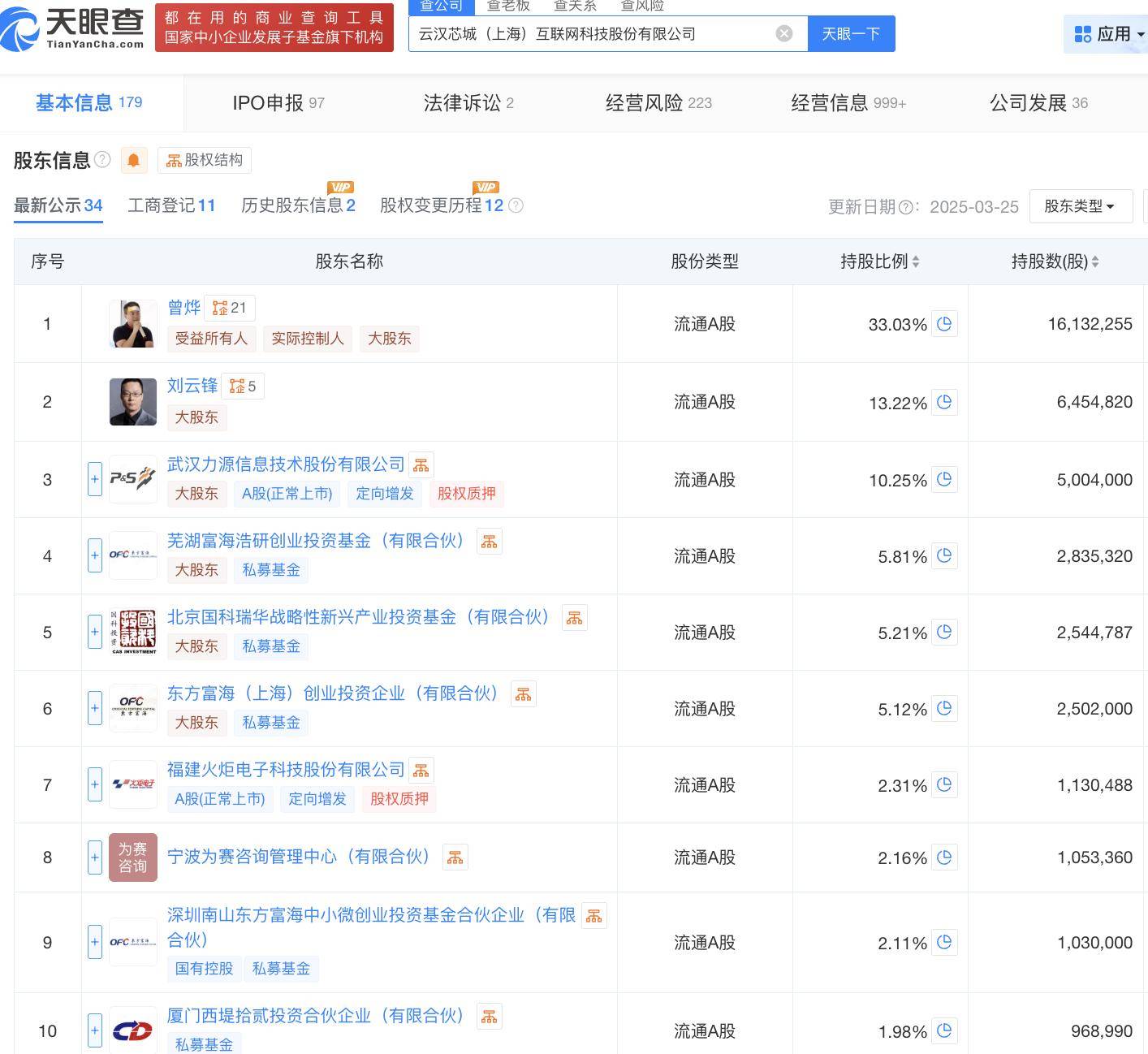This screenshot has height=1054, width=1148.
Task: Open equity structure icon beside 武汉力源信息技术
Action: click(421, 465)
